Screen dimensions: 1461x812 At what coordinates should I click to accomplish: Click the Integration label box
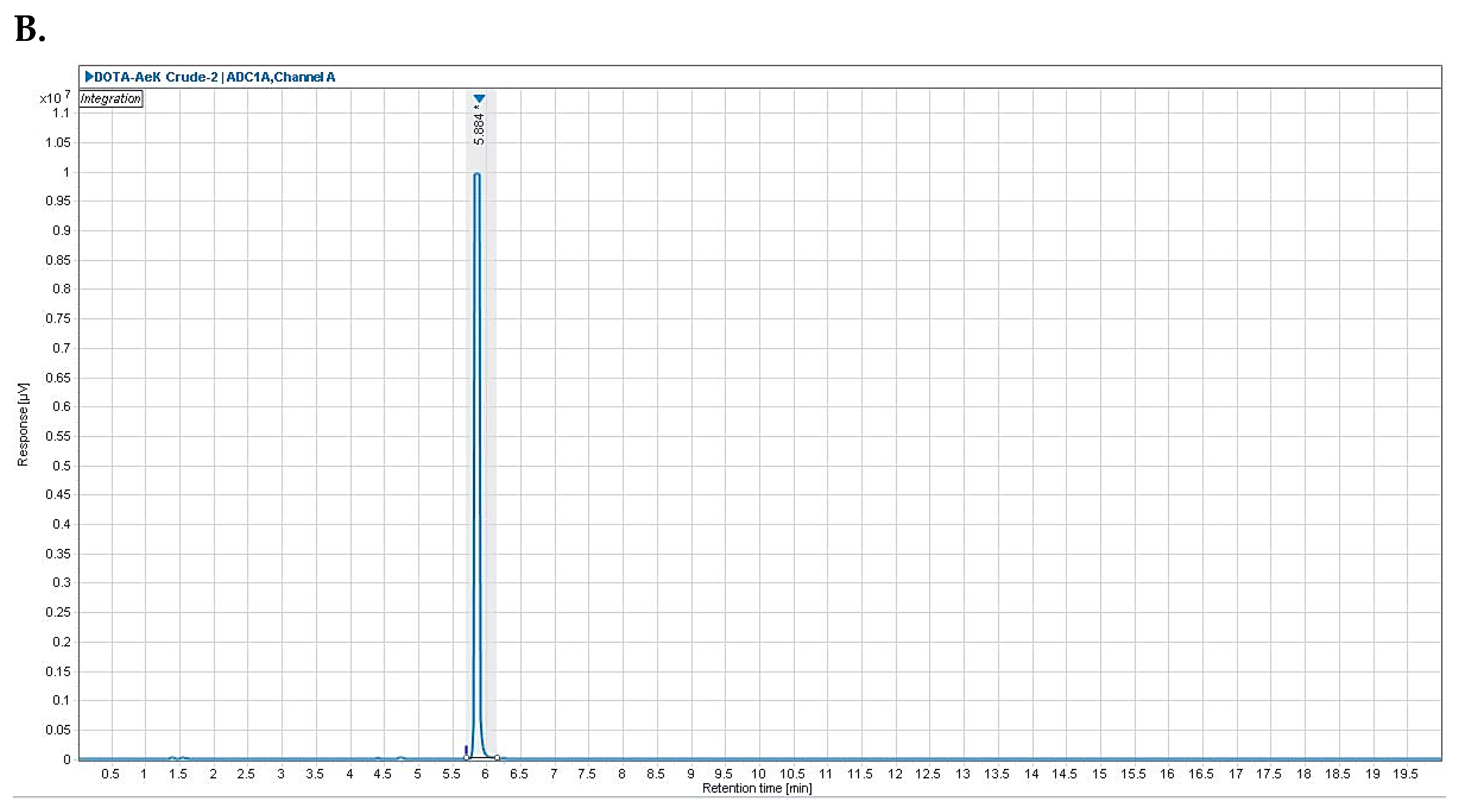[x=110, y=99]
